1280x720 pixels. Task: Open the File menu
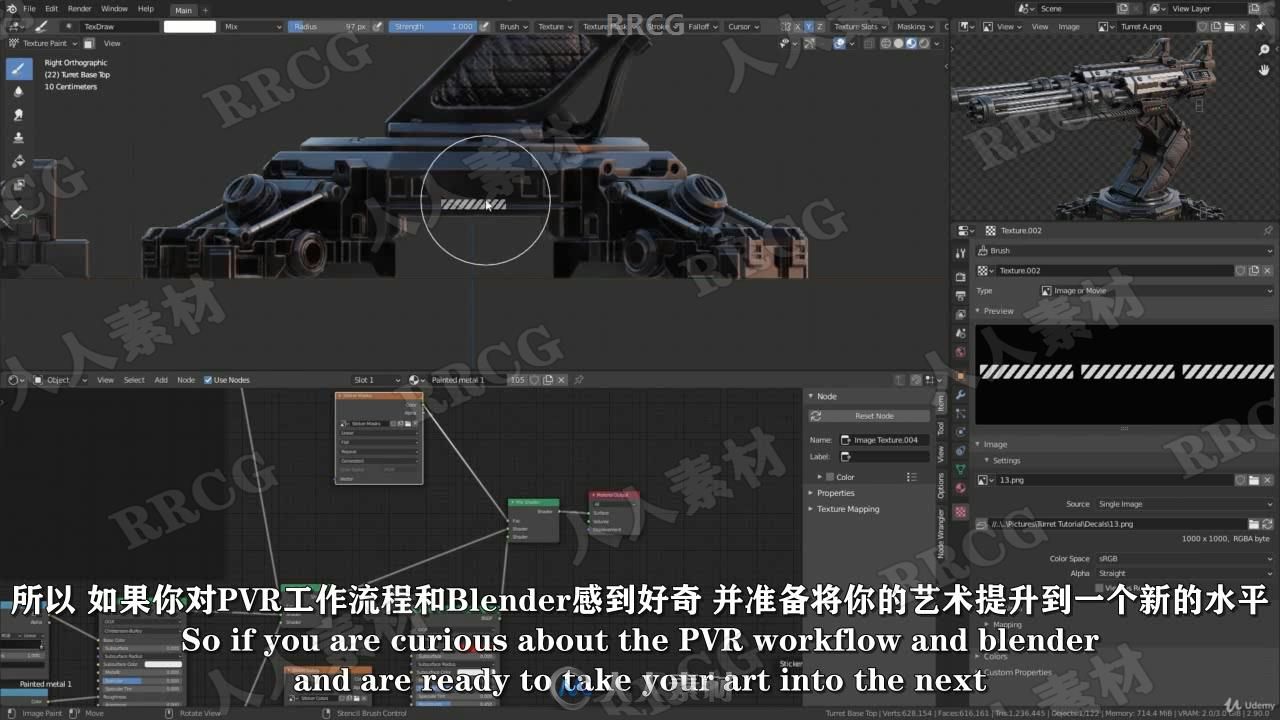[29, 9]
